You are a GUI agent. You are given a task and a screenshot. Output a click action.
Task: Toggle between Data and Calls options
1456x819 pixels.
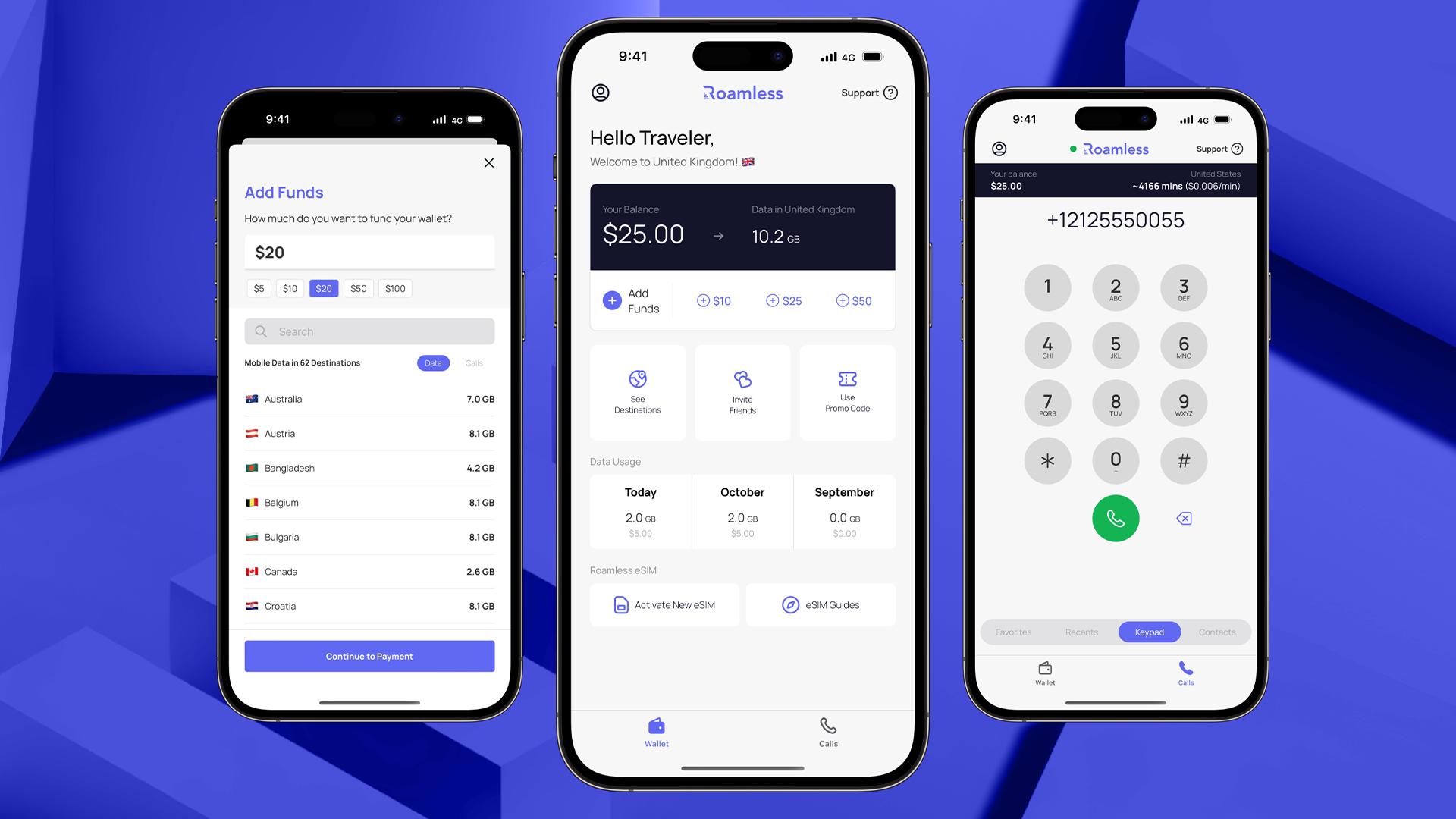pos(452,363)
